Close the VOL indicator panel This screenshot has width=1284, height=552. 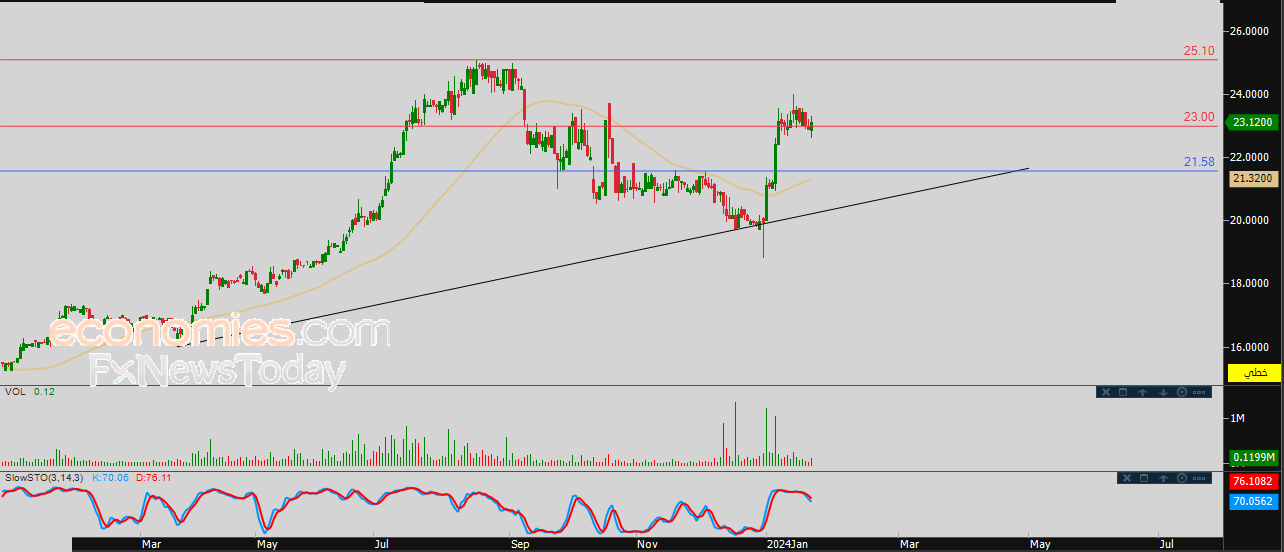point(1106,392)
